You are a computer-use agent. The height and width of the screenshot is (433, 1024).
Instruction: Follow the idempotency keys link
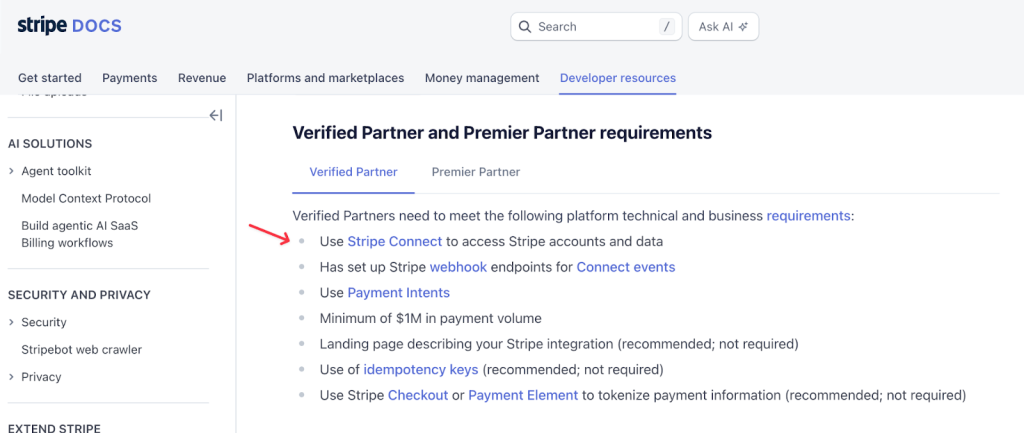click(x=420, y=370)
